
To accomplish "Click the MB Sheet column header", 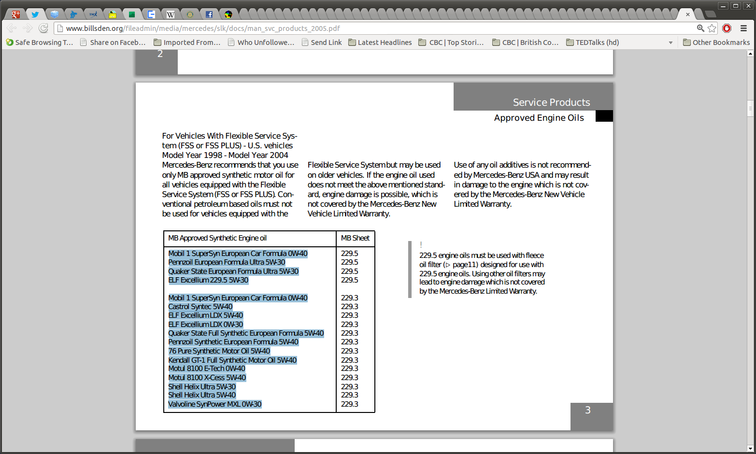I will [355, 238].
